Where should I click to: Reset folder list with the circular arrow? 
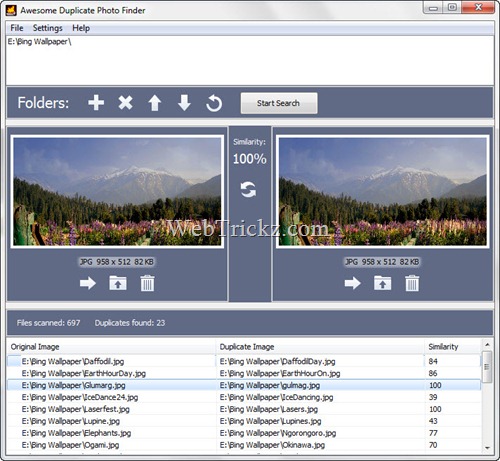point(214,103)
